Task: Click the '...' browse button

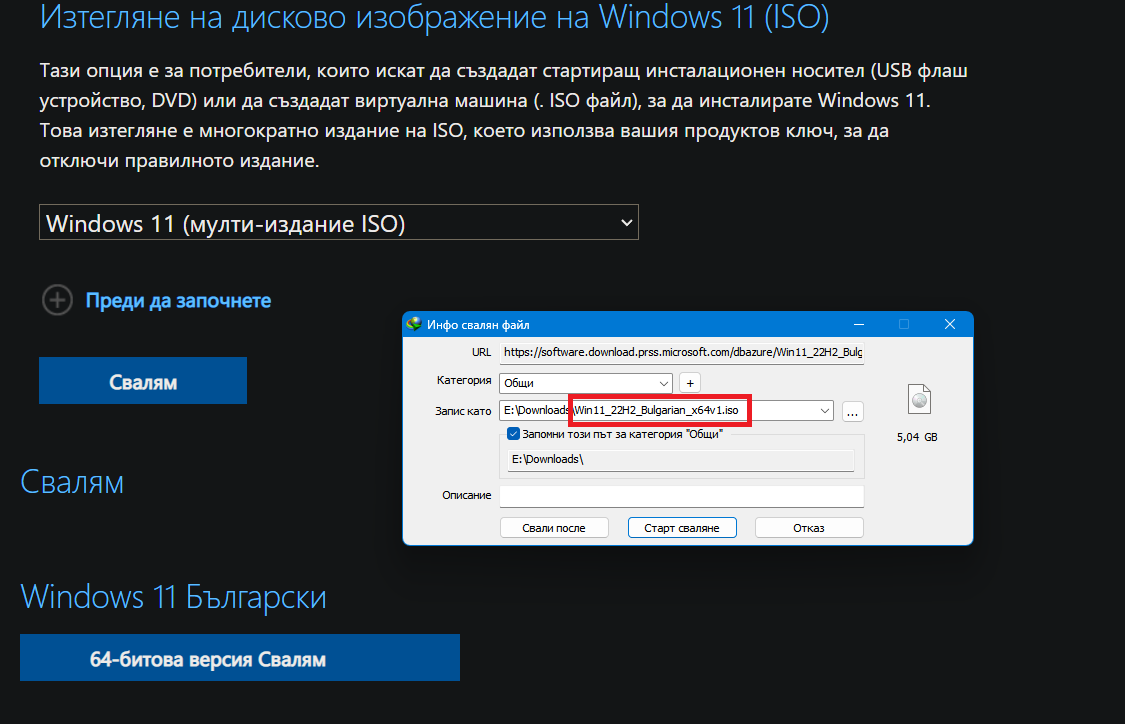Action: 852,412
